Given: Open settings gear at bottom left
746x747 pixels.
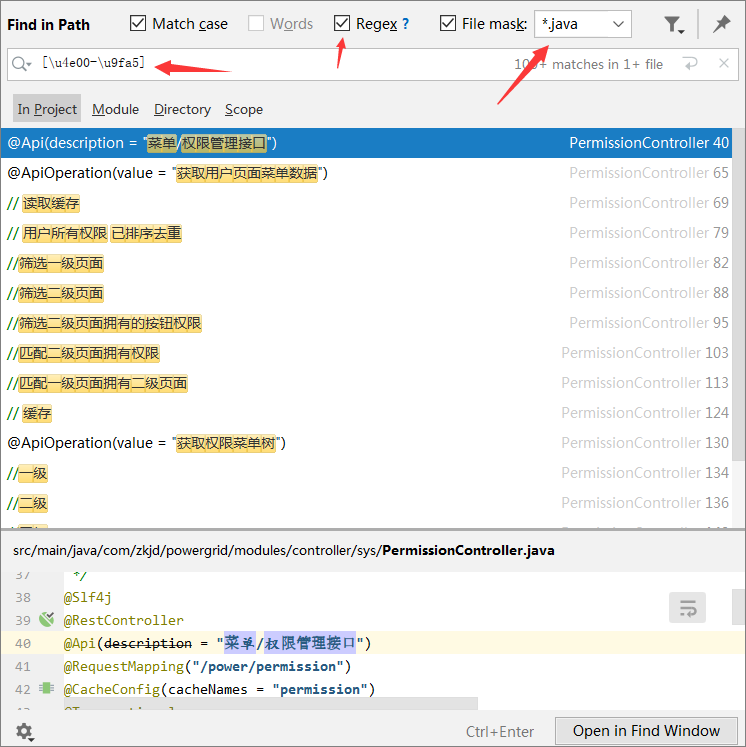Looking at the screenshot, I should click(x=24, y=732).
